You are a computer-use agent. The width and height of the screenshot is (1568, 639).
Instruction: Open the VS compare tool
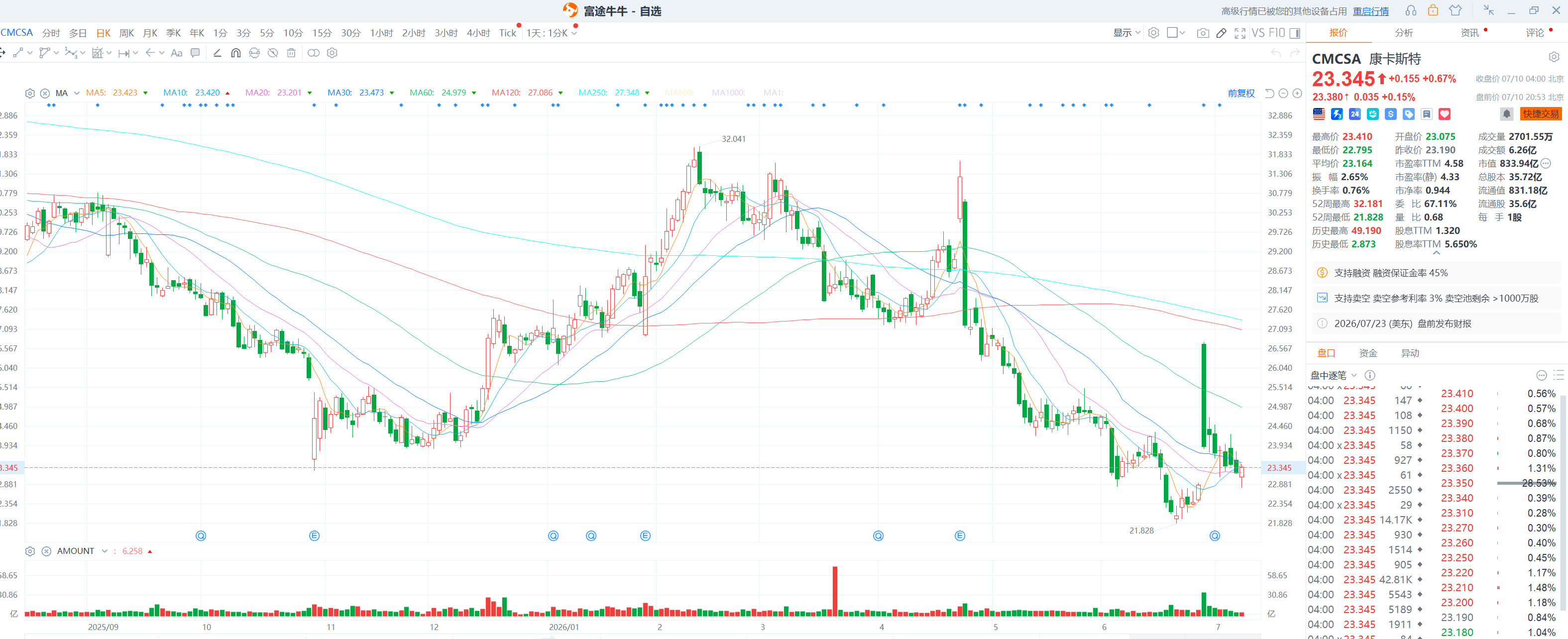coord(1258,33)
